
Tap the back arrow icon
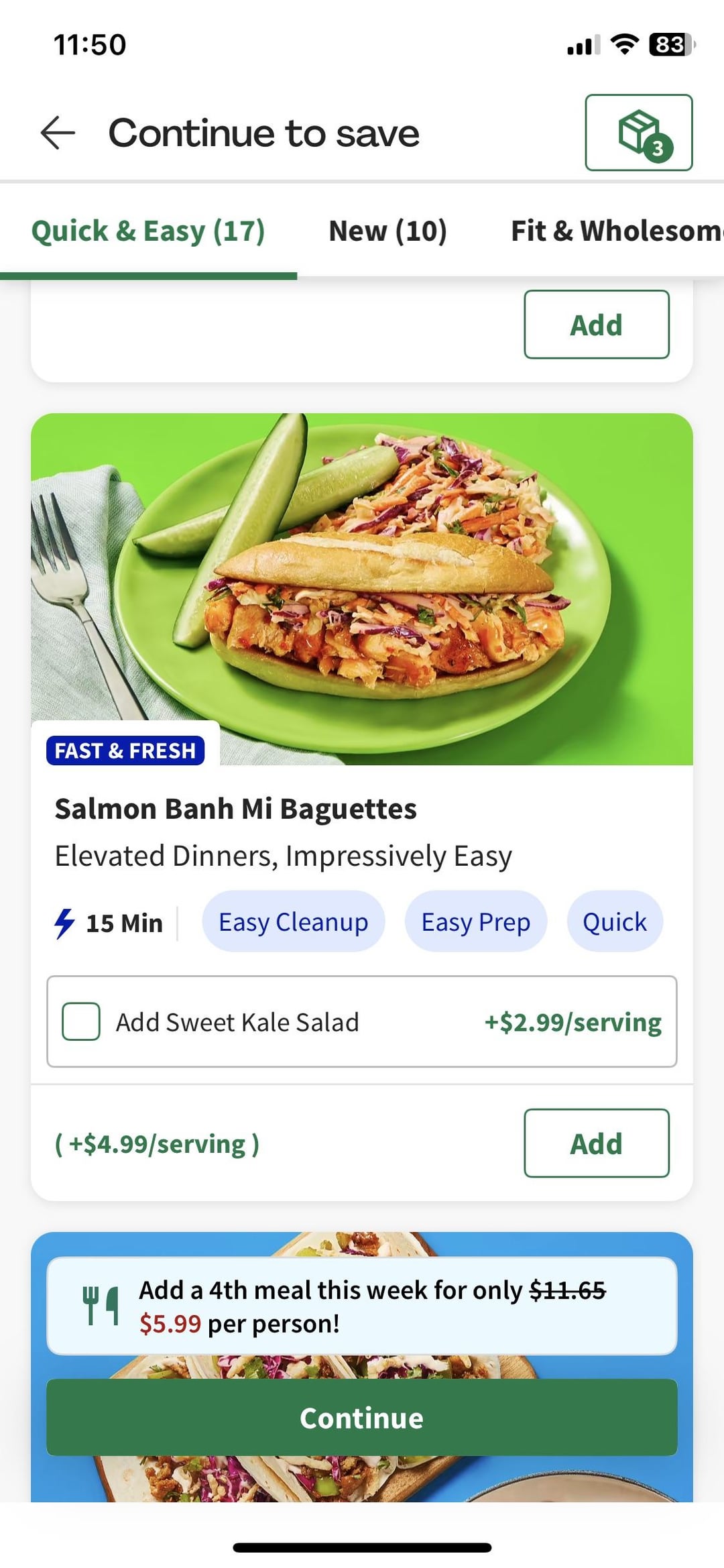[x=58, y=133]
